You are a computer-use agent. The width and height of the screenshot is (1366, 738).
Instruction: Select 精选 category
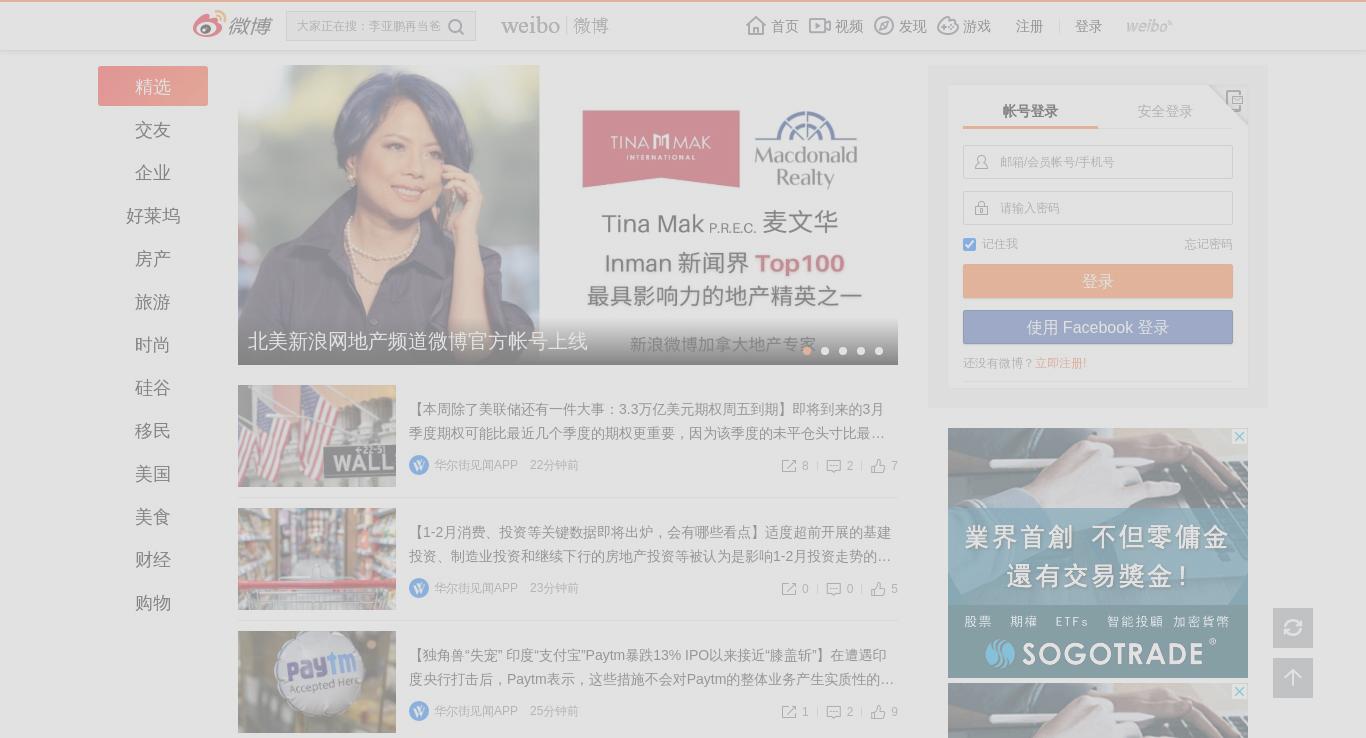tap(153, 86)
